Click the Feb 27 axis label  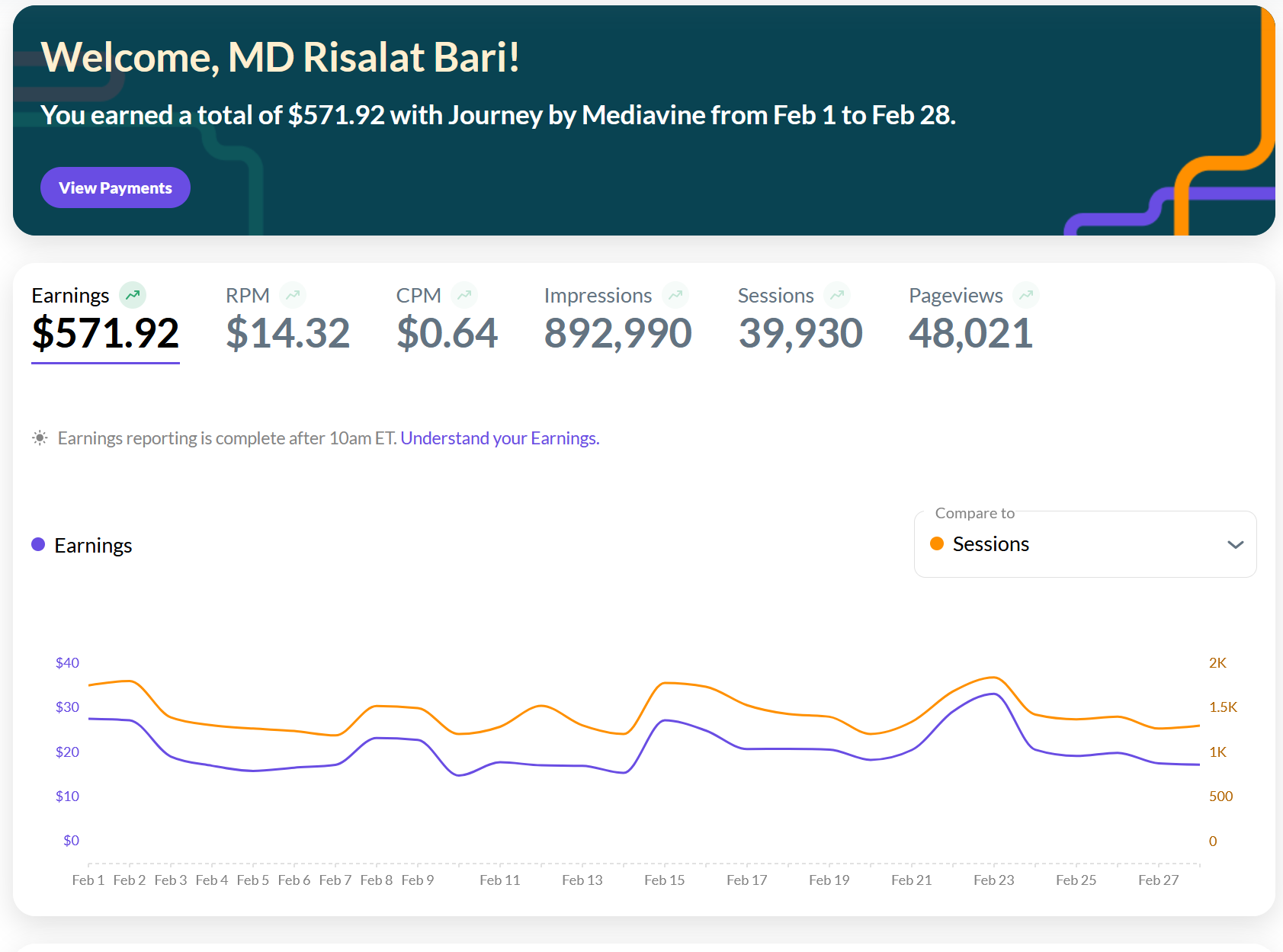[1159, 880]
